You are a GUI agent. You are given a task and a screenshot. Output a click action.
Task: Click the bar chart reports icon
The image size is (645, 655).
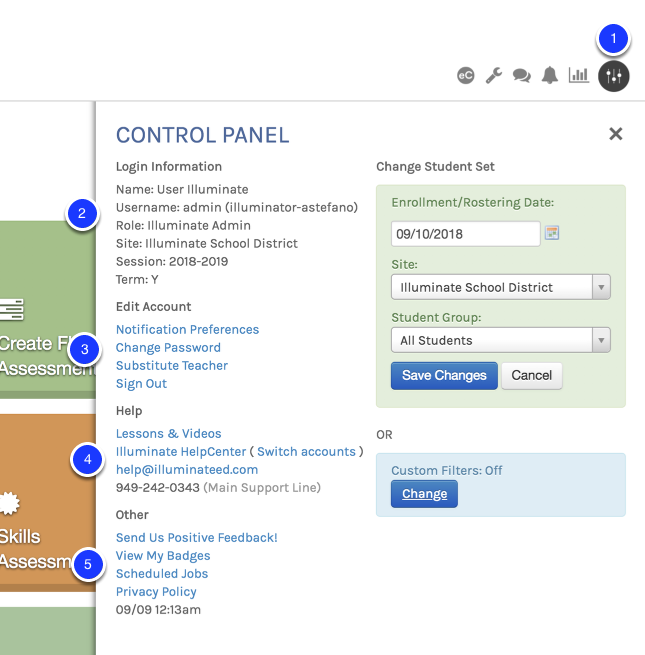(579, 75)
